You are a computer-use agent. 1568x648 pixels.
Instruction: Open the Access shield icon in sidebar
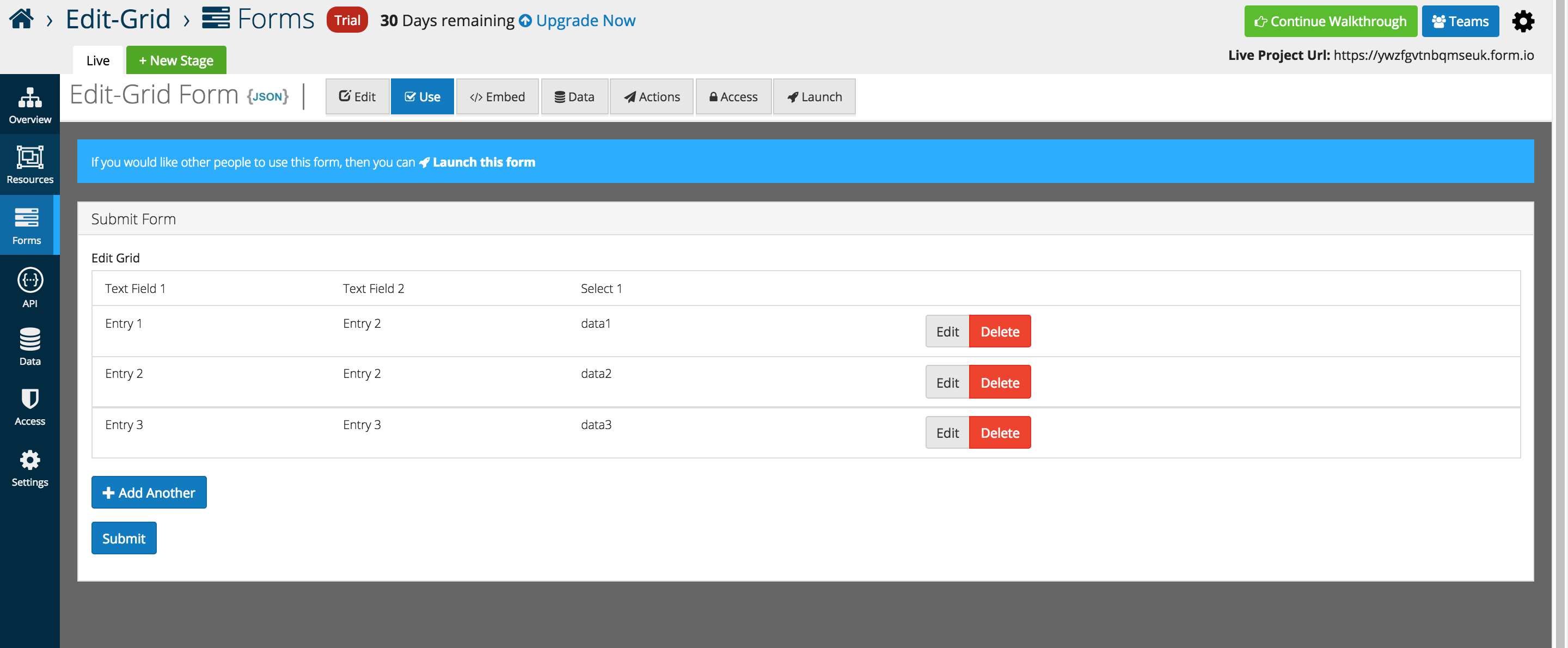click(30, 399)
